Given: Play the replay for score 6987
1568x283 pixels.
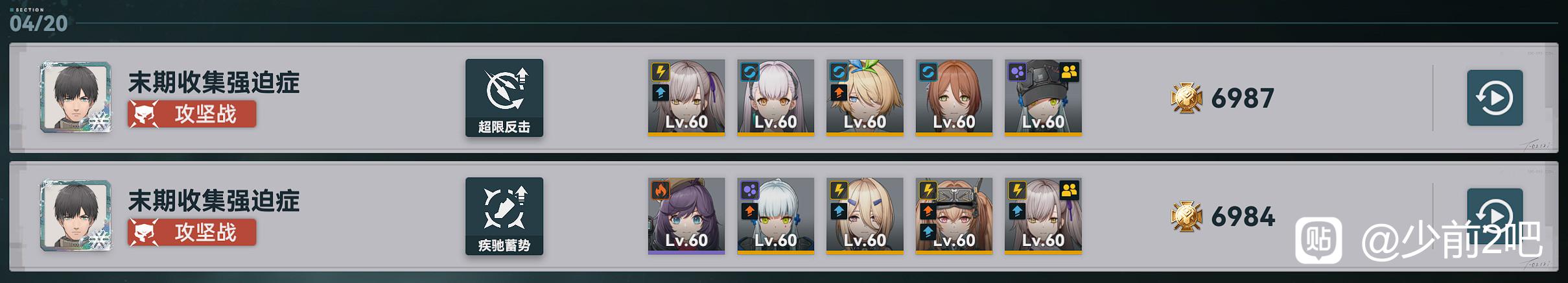Looking at the screenshot, I should point(1494,98).
